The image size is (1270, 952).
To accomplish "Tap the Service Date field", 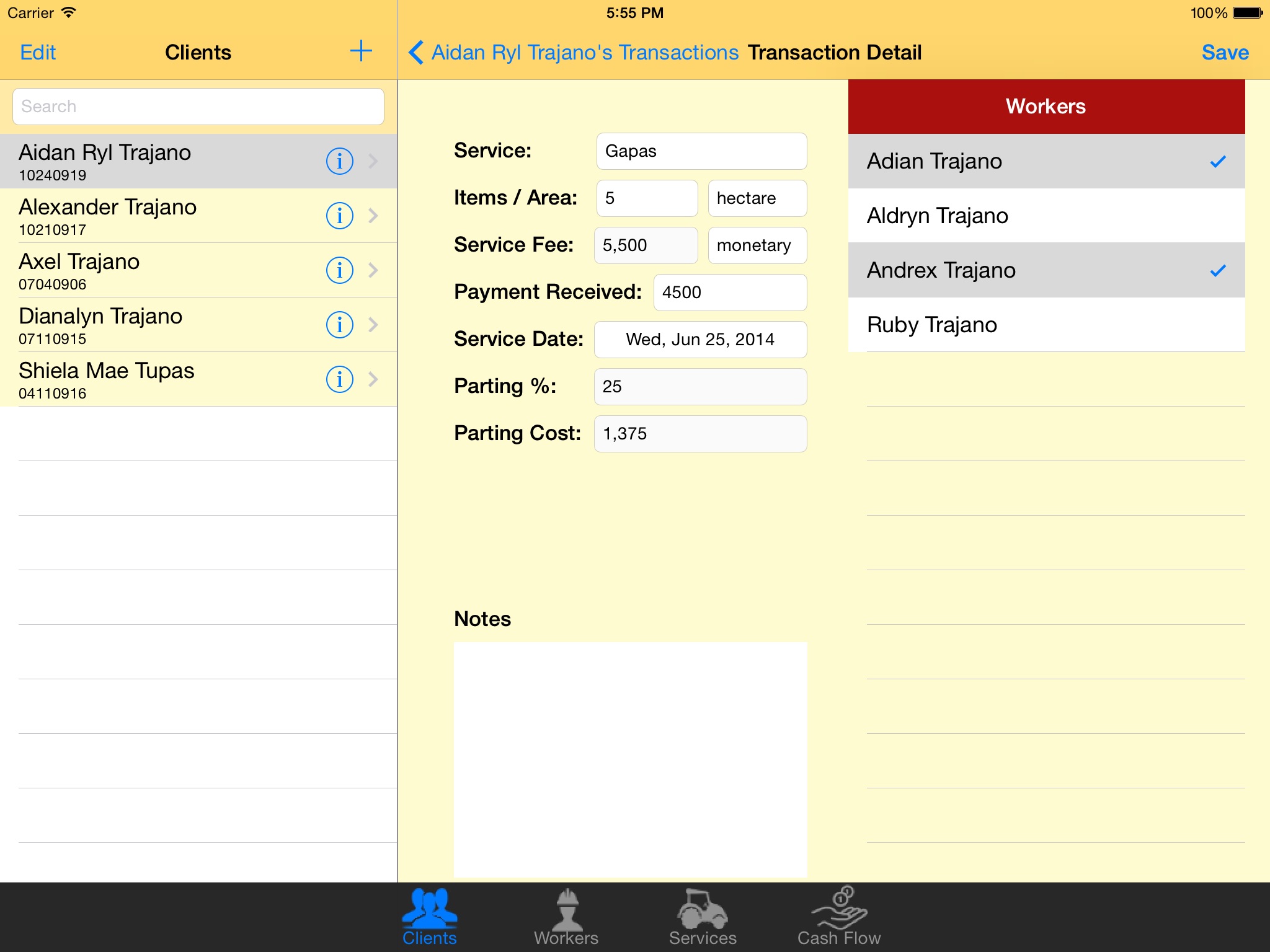I will coord(700,338).
